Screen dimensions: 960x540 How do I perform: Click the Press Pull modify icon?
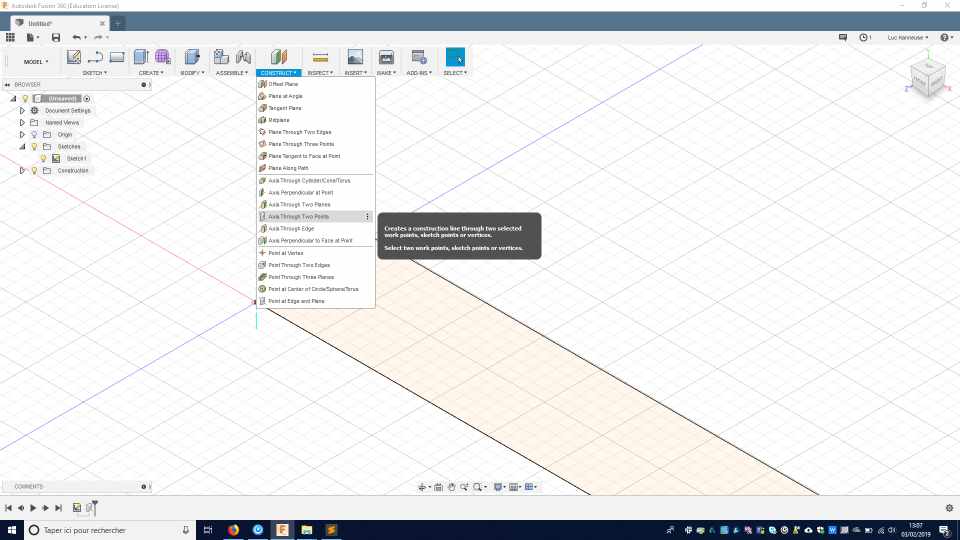(192, 57)
